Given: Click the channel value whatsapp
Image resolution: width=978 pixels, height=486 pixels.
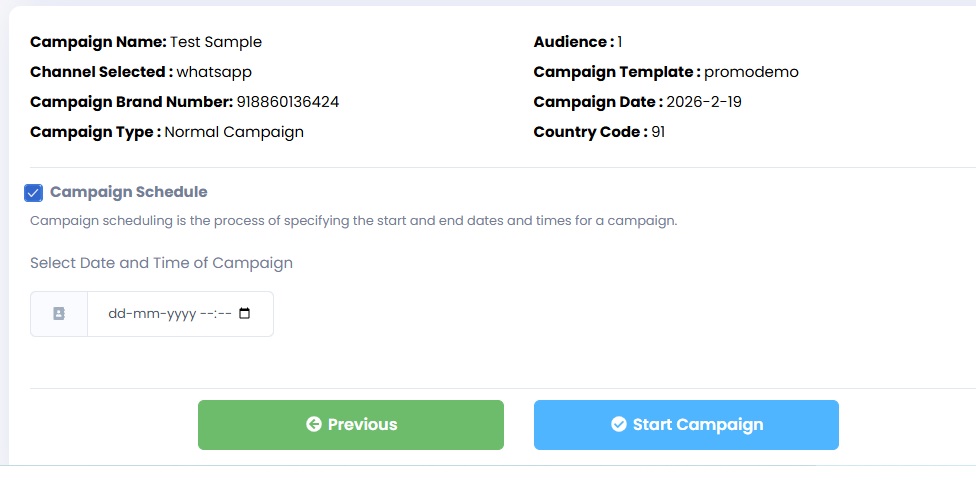Looking at the screenshot, I should point(214,72).
